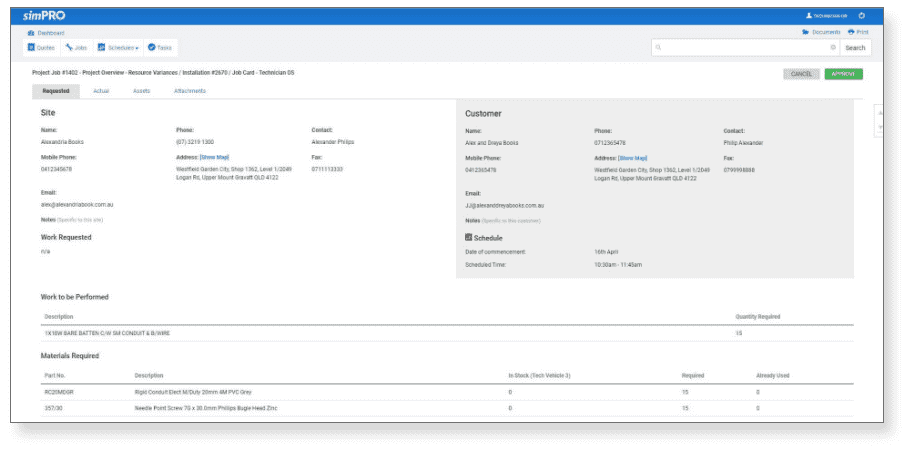The image size is (910, 452).
Task: Click site email alex@alexandriabook.com.au
Action: point(77,205)
